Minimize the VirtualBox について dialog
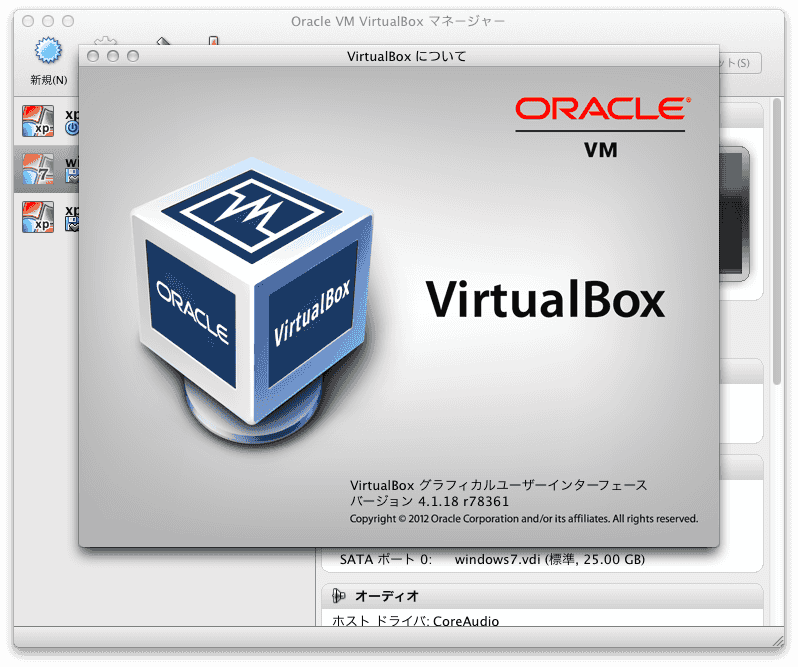Image resolution: width=798 pixels, height=667 pixels. (x=112, y=56)
